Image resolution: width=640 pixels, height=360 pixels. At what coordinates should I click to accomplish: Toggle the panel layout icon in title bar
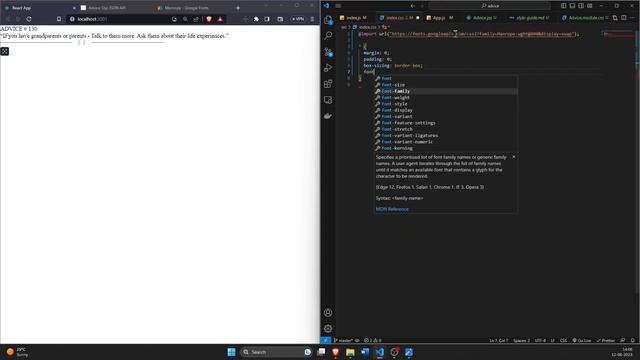(572, 6)
